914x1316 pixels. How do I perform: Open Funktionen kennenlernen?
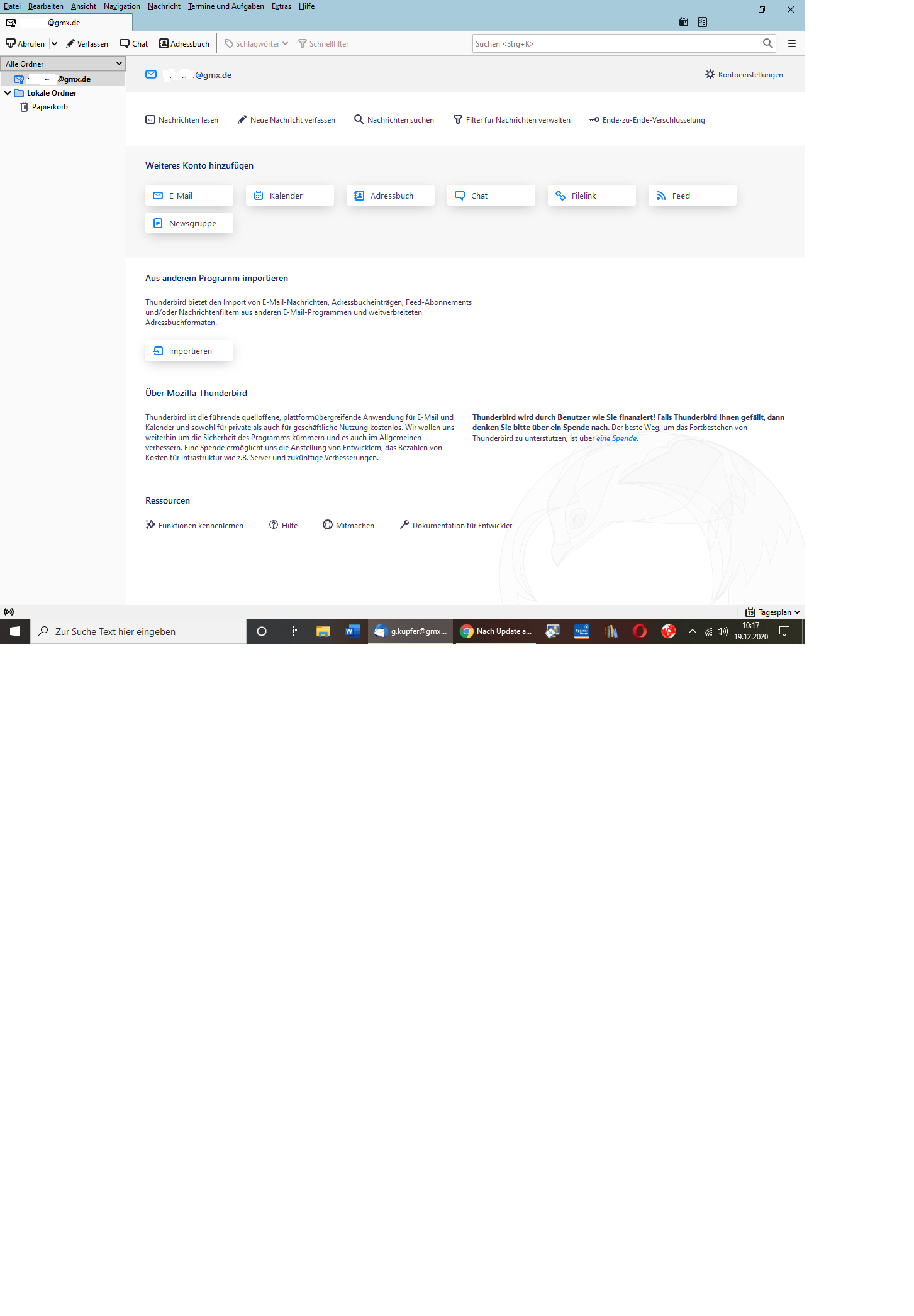coord(194,525)
